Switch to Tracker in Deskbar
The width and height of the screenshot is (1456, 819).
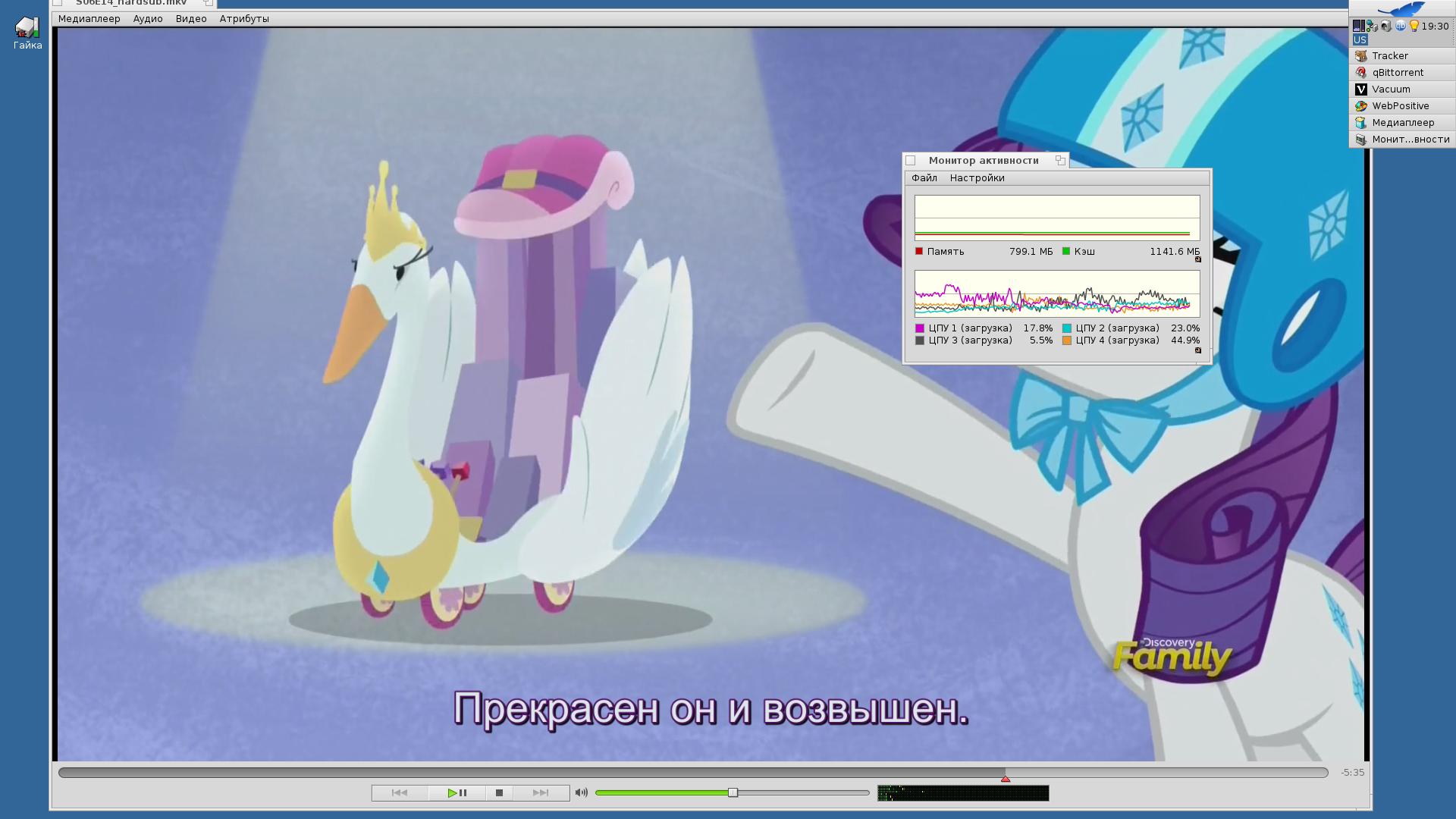(1402, 56)
